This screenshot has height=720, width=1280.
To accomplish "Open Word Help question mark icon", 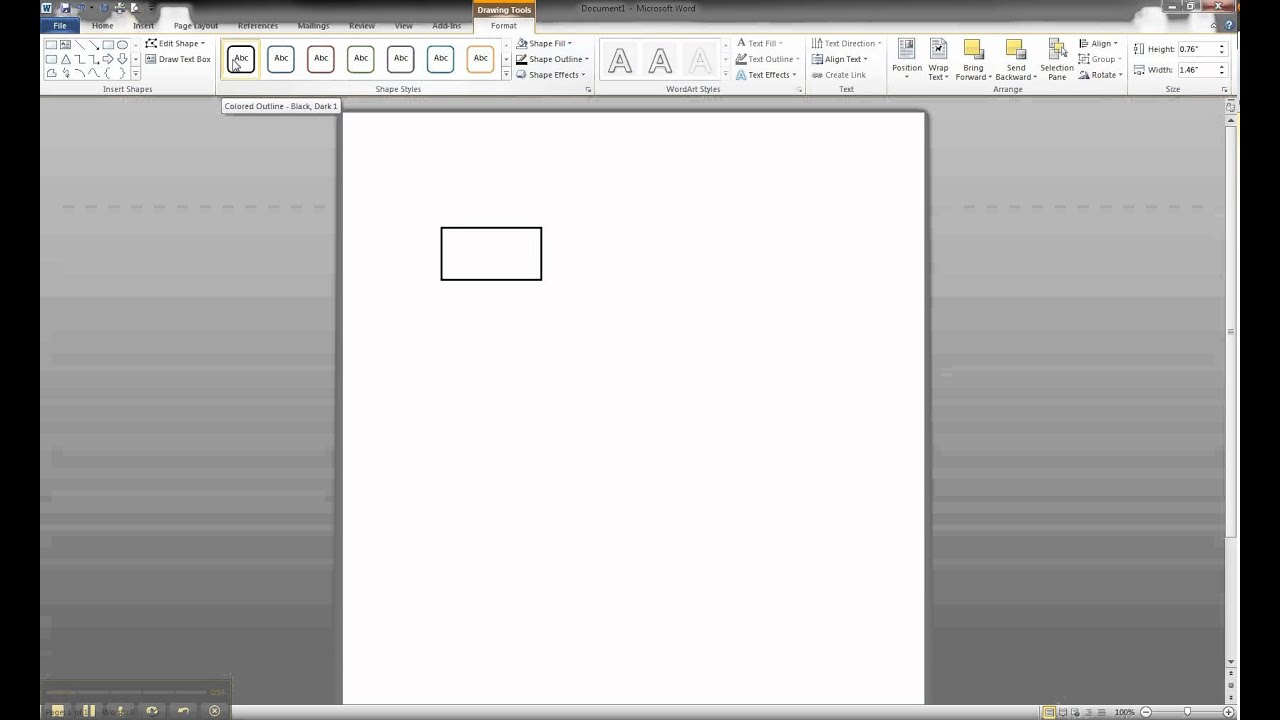I will click(x=1229, y=26).
